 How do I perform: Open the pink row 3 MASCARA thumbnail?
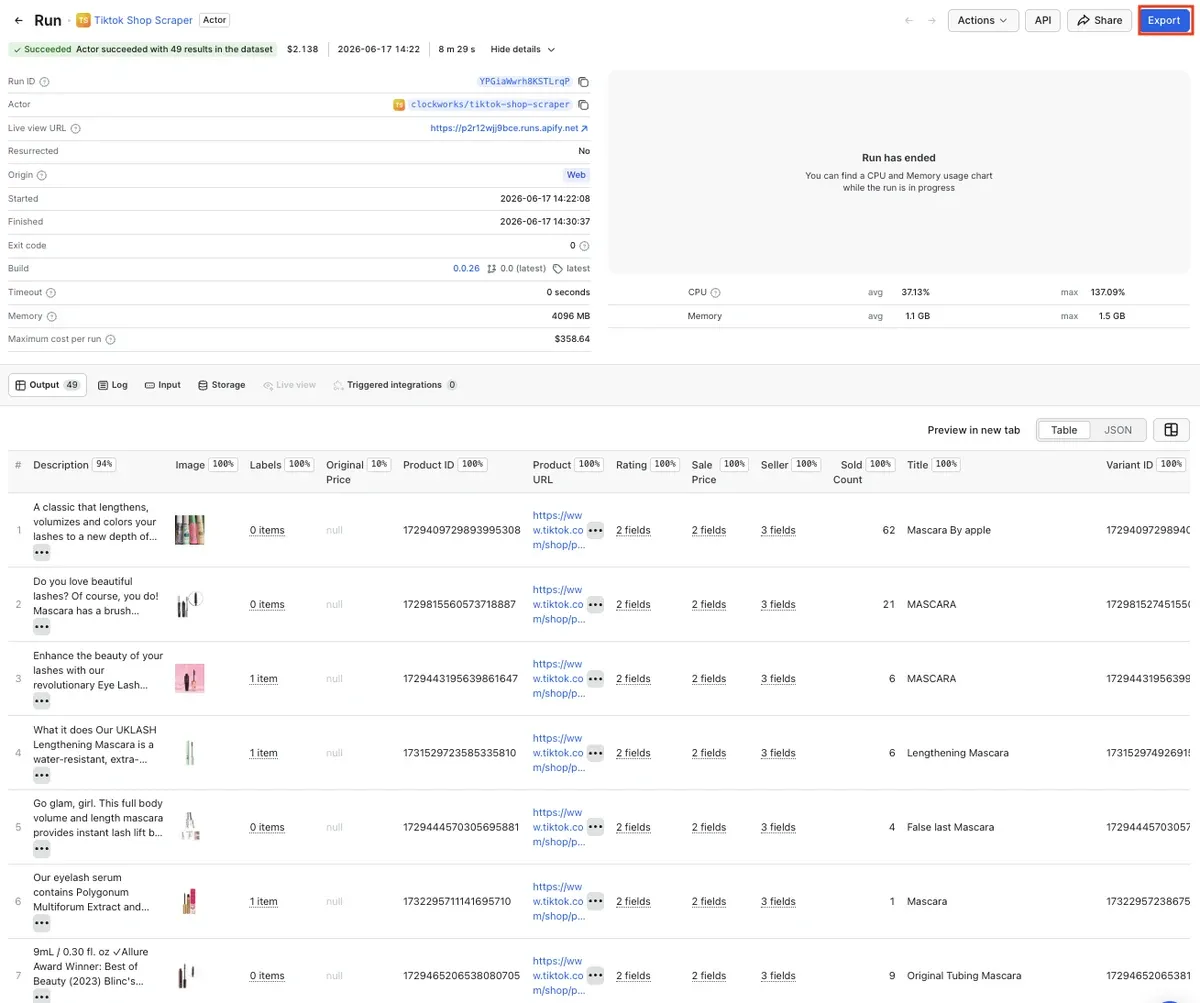(189, 679)
